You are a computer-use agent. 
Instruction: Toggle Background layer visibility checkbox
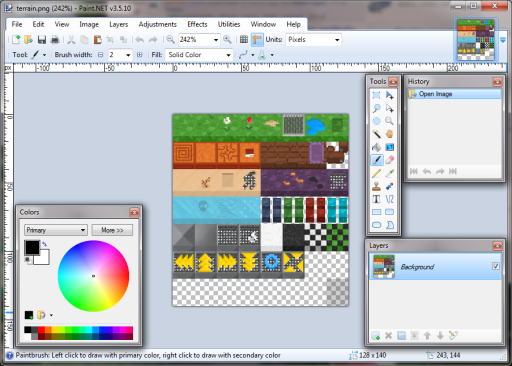495,266
